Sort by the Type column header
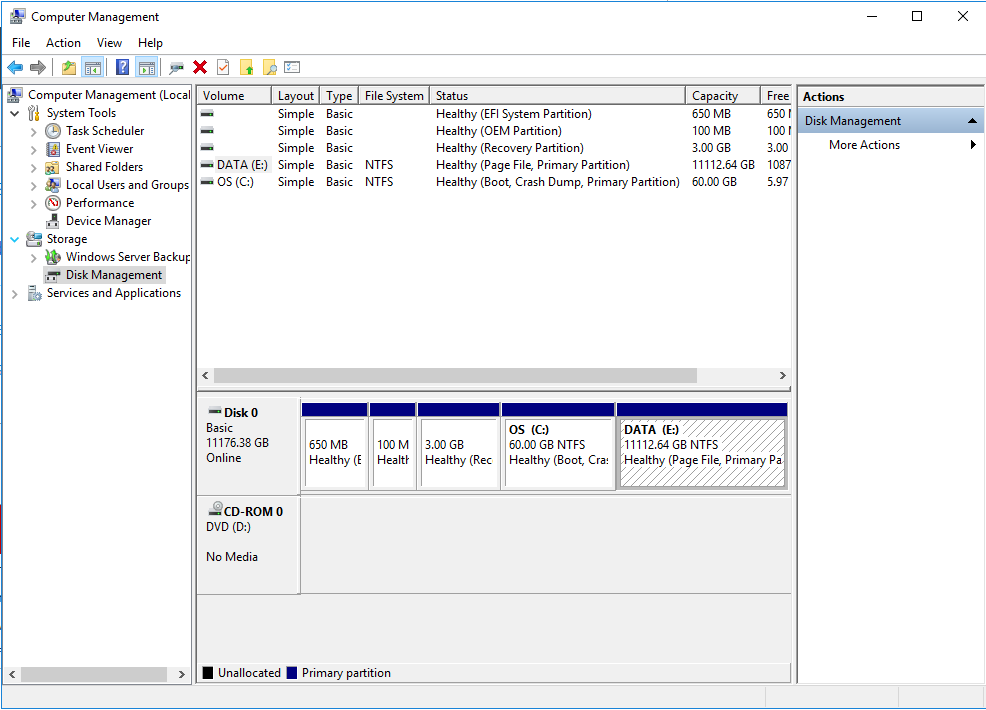This screenshot has height=710, width=986. (x=340, y=96)
